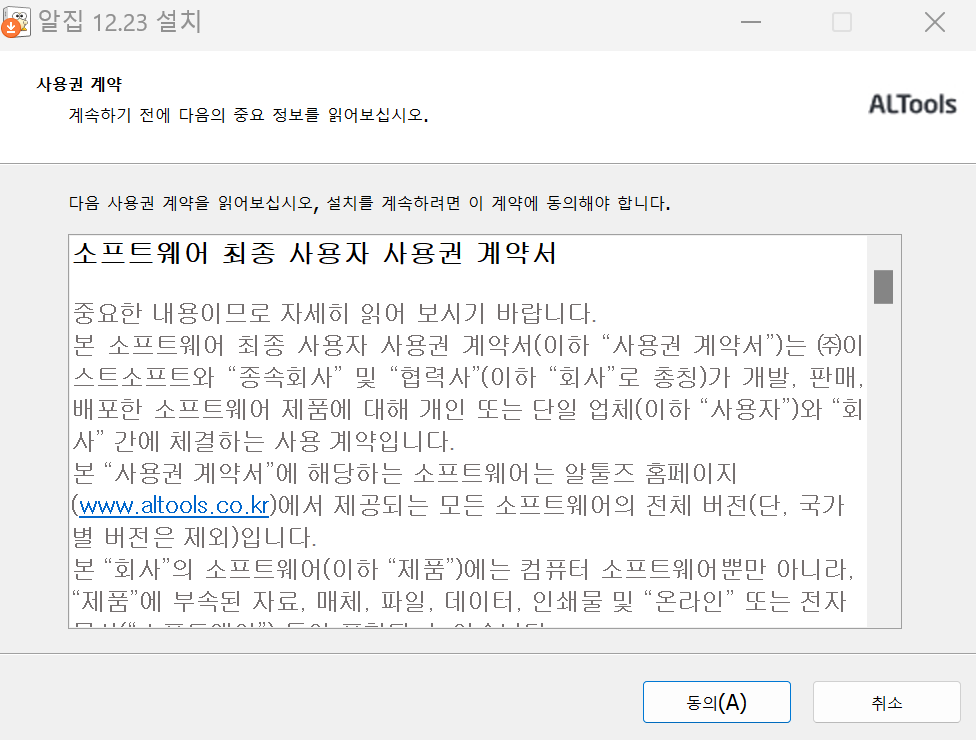
Task: Click the 사용권 계약 heading text
Action: pos(80,84)
